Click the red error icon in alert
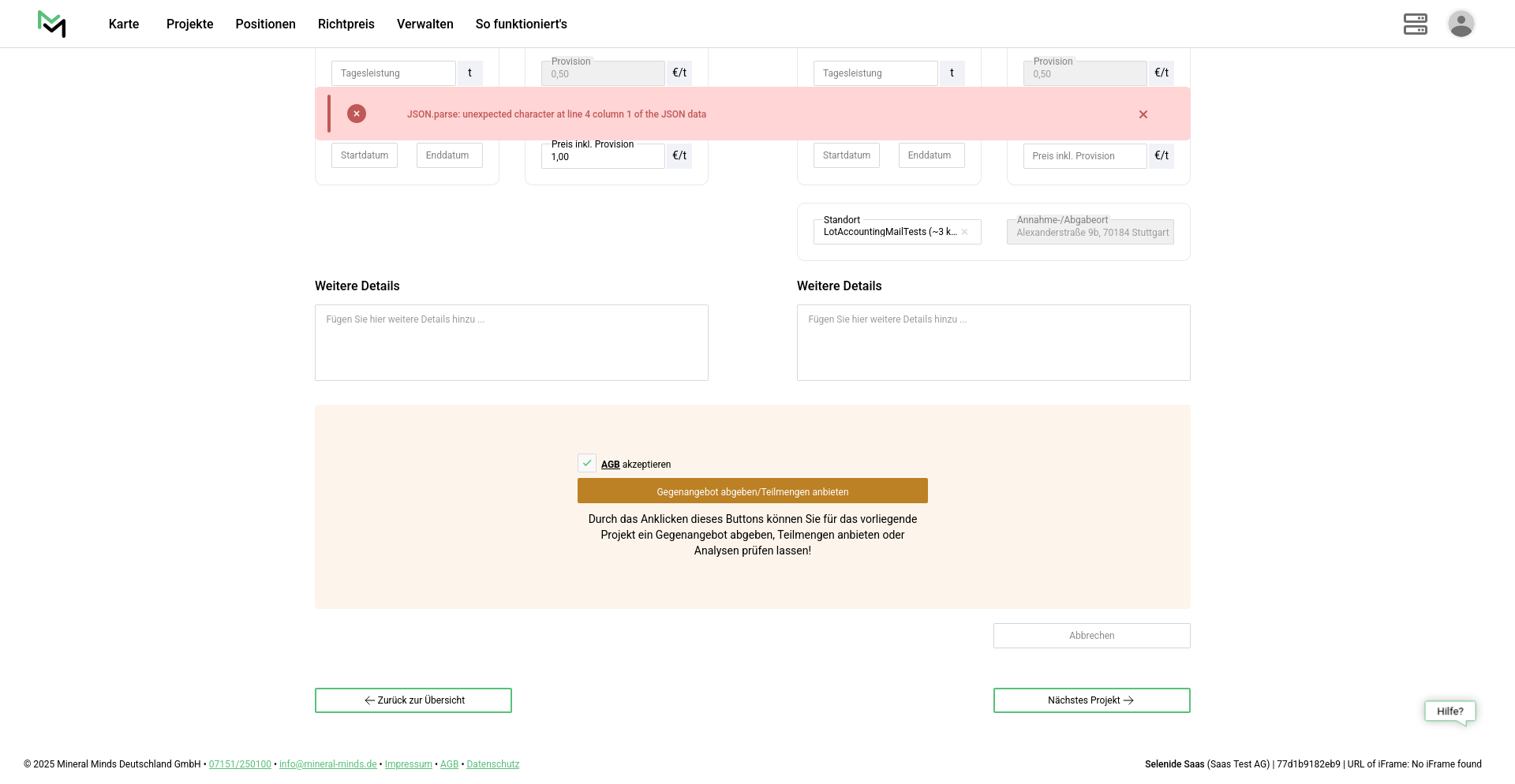 [x=357, y=114]
